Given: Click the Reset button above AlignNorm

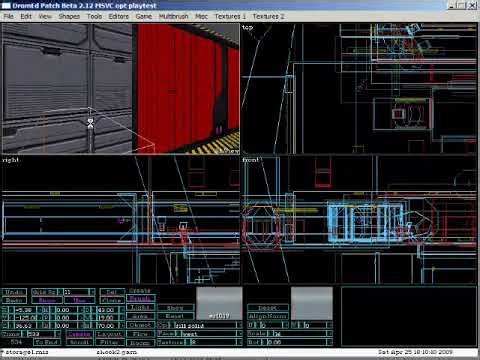Looking at the screenshot, I should pos(268,307).
